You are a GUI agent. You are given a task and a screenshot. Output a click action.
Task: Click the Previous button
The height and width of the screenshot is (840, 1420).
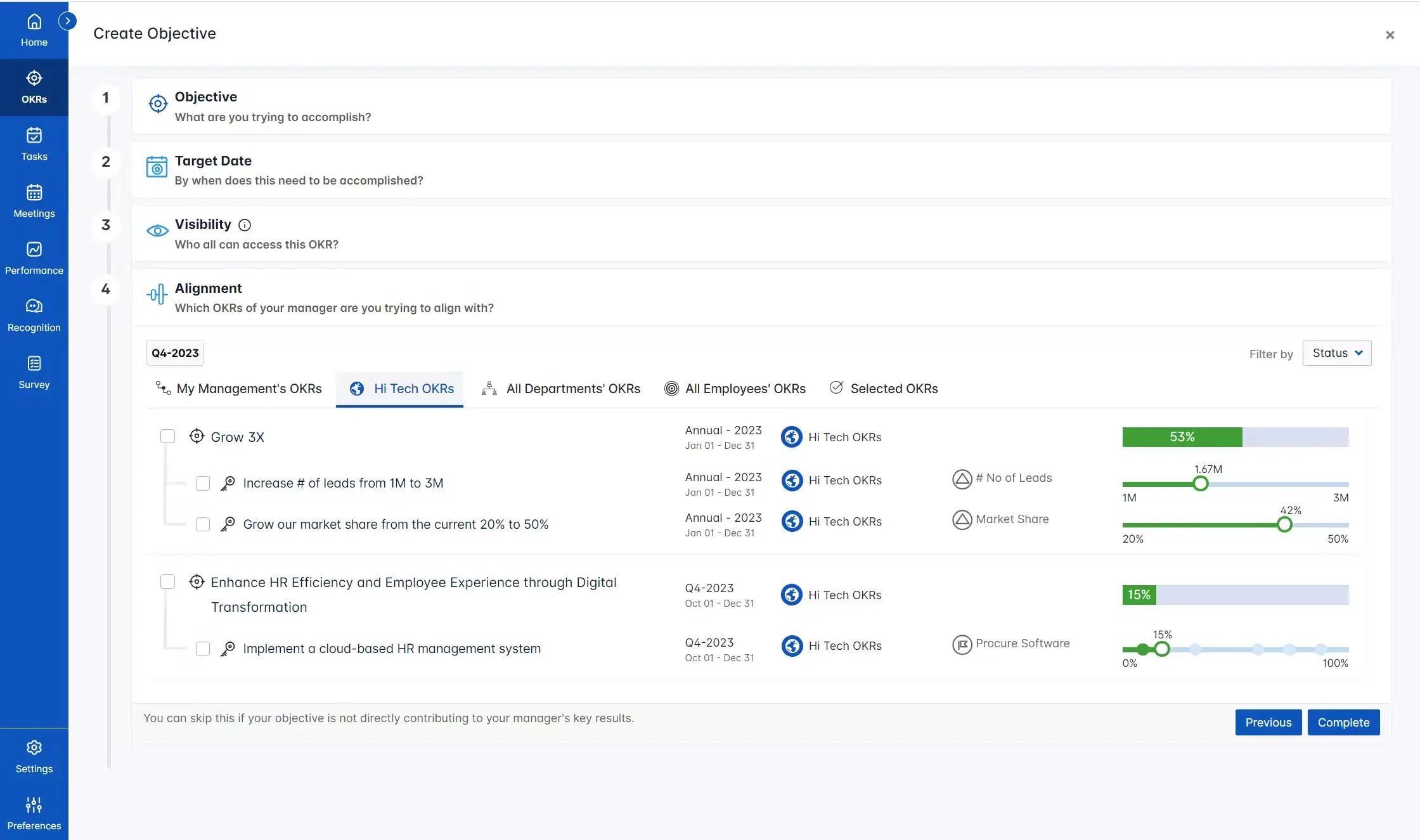(x=1268, y=721)
